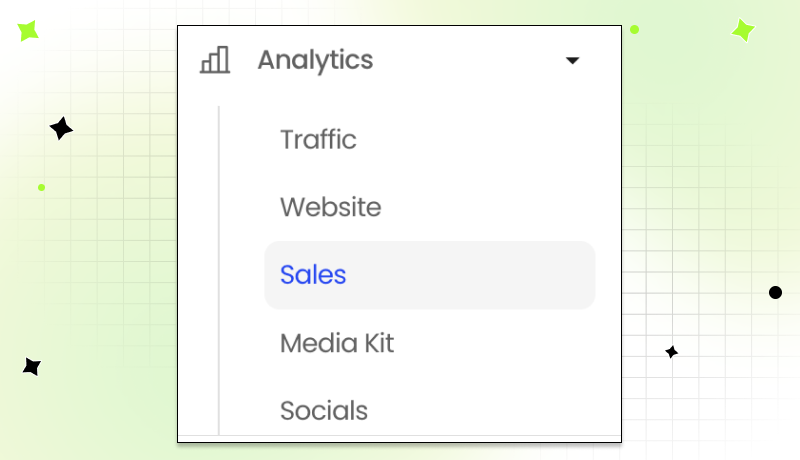Screen dimensions: 800x460
Task: Click the green star in the top-right corner
Action: point(742,30)
